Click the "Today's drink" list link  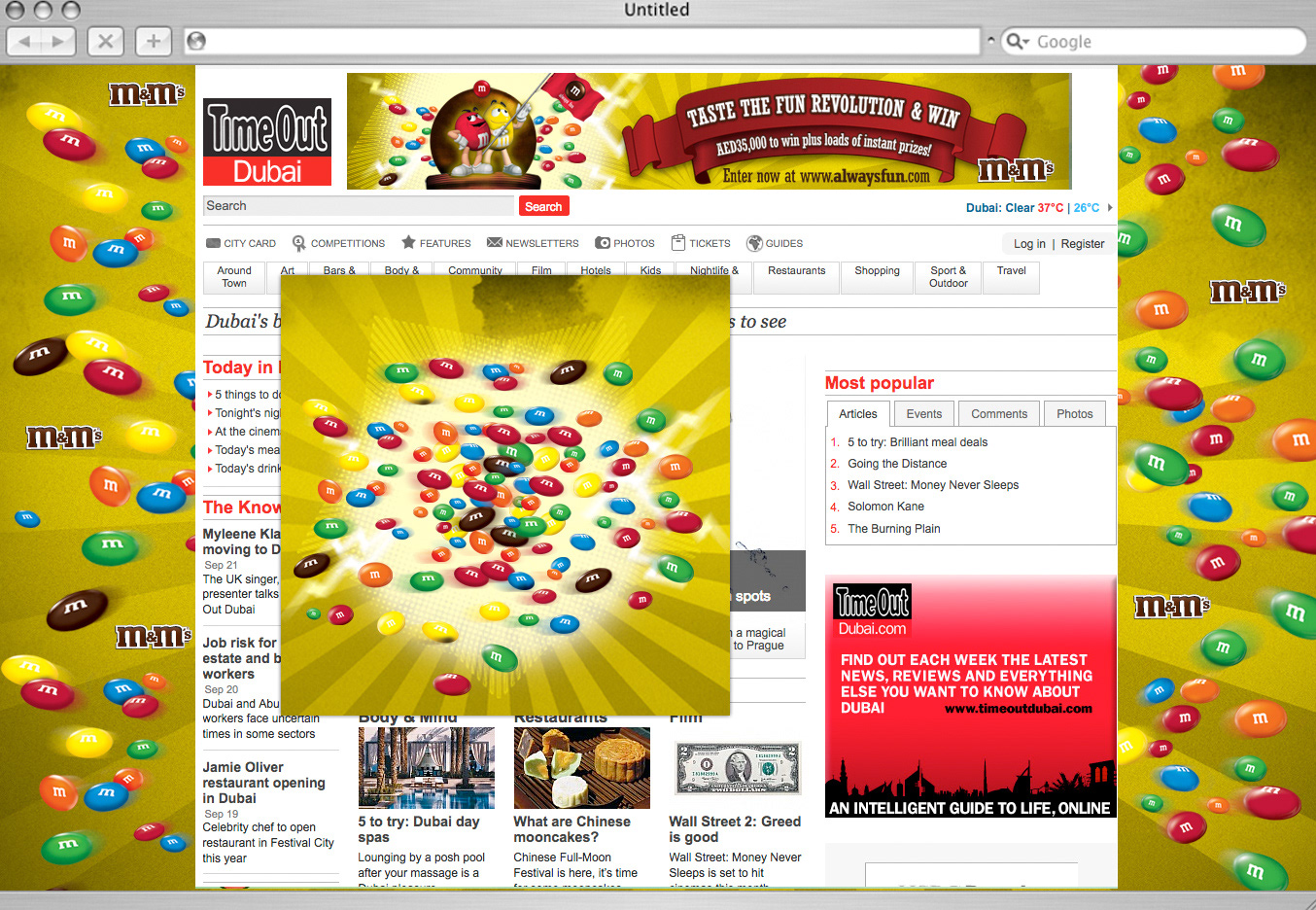click(247, 469)
